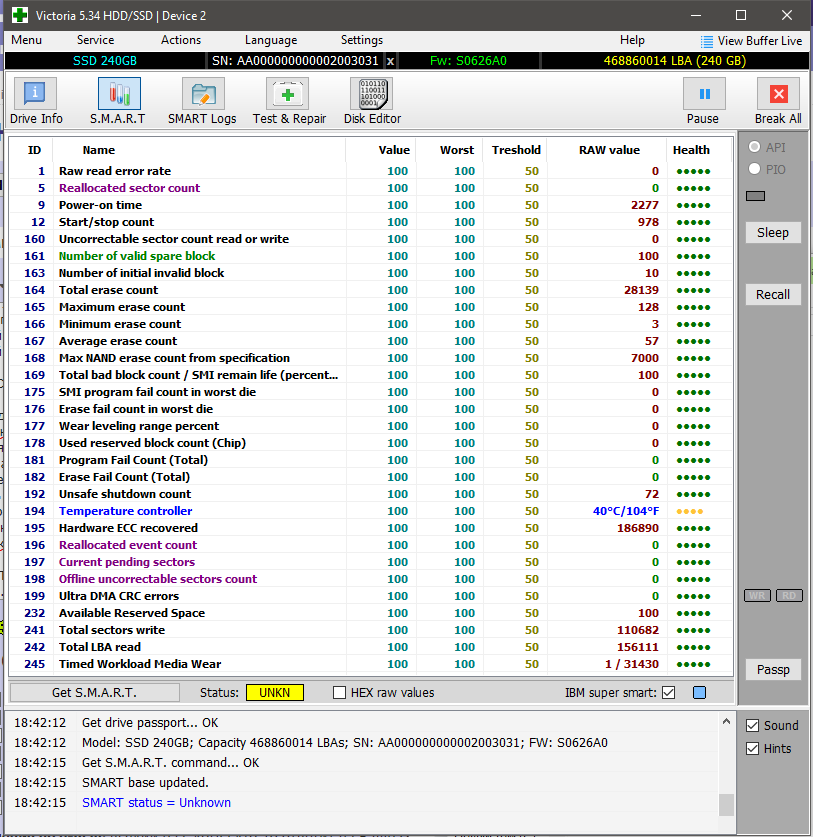
Task: Click the Get S.M.A.R.T. button
Action: (x=94, y=693)
